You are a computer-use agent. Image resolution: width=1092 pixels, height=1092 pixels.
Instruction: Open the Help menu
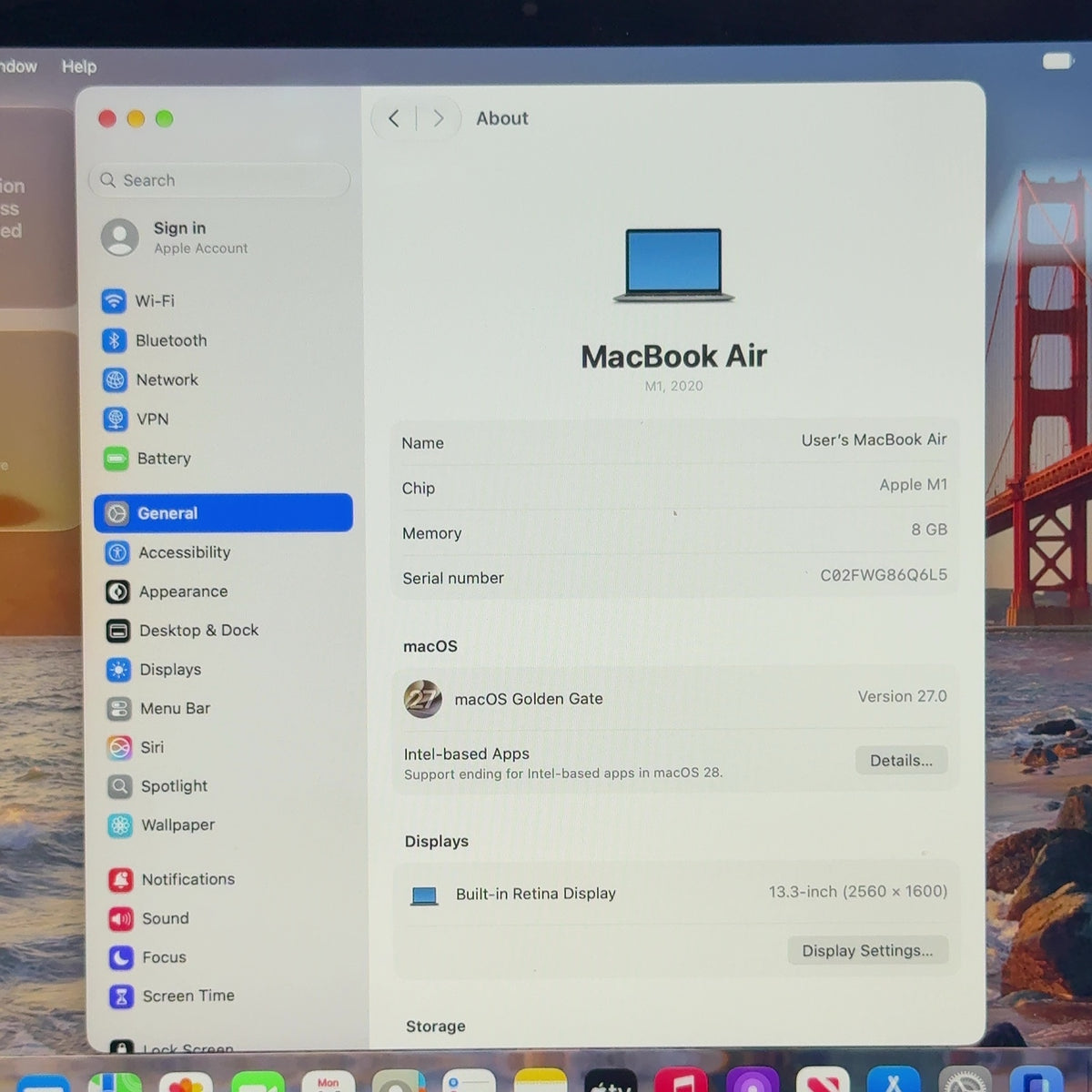(x=79, y=66)
